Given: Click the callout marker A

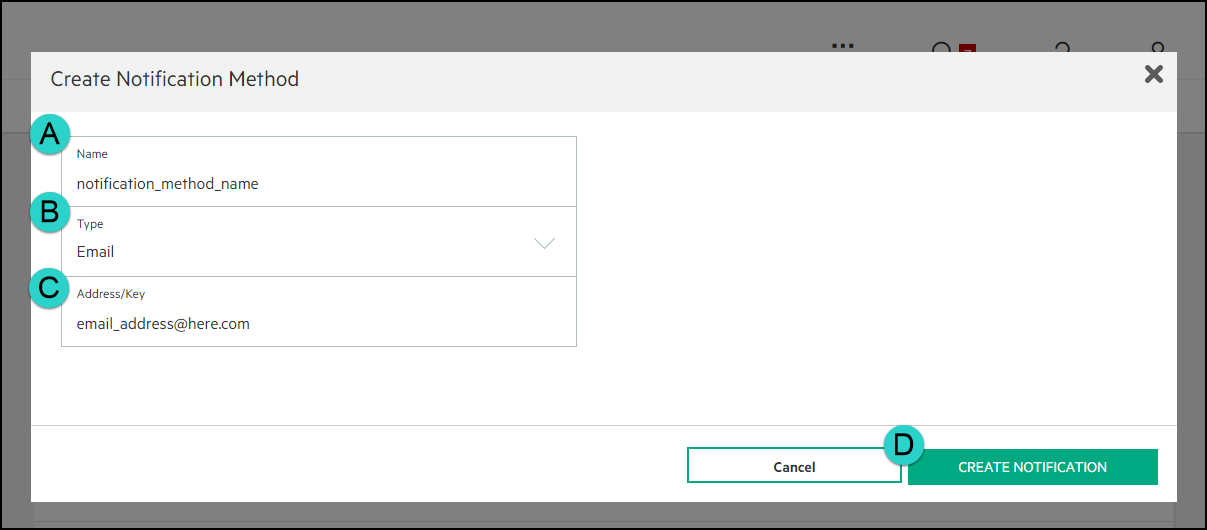Looking at the screenshot, I should point(49,134).
